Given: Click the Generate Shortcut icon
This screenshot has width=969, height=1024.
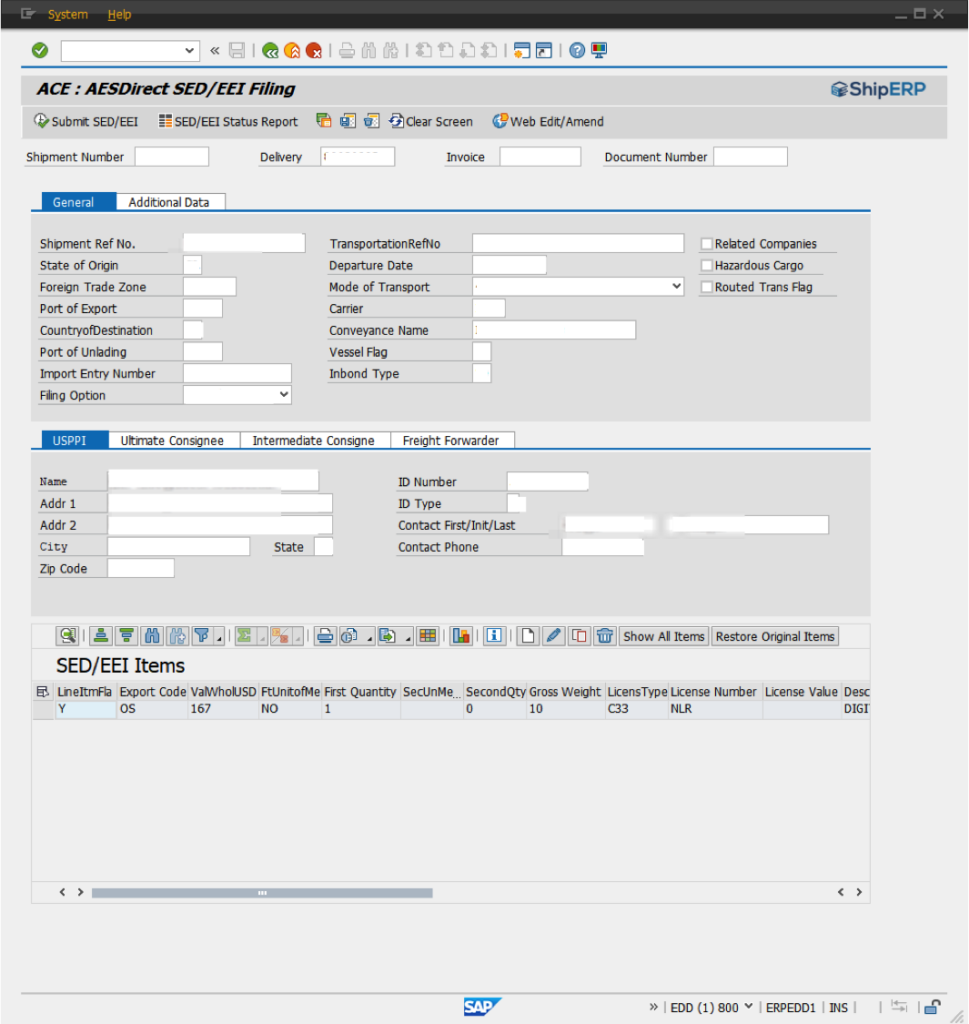Looking at the screenshot, I should (x=544, y=50).
